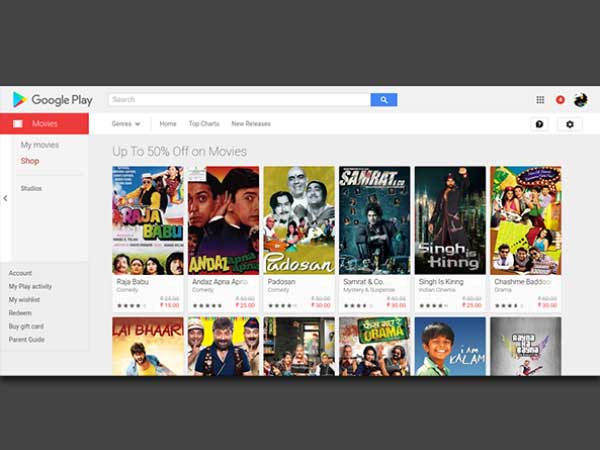Viewport: 600px width, 450px height.
Task: Open the Padosan movie poster
Action: point(299,220)
